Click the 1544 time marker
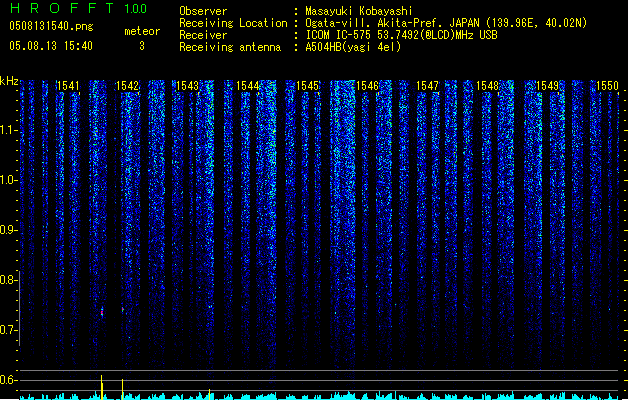Image resolution: width=629 pixels, height=400 pixels. pyautogui.click(x=248, y=86)
